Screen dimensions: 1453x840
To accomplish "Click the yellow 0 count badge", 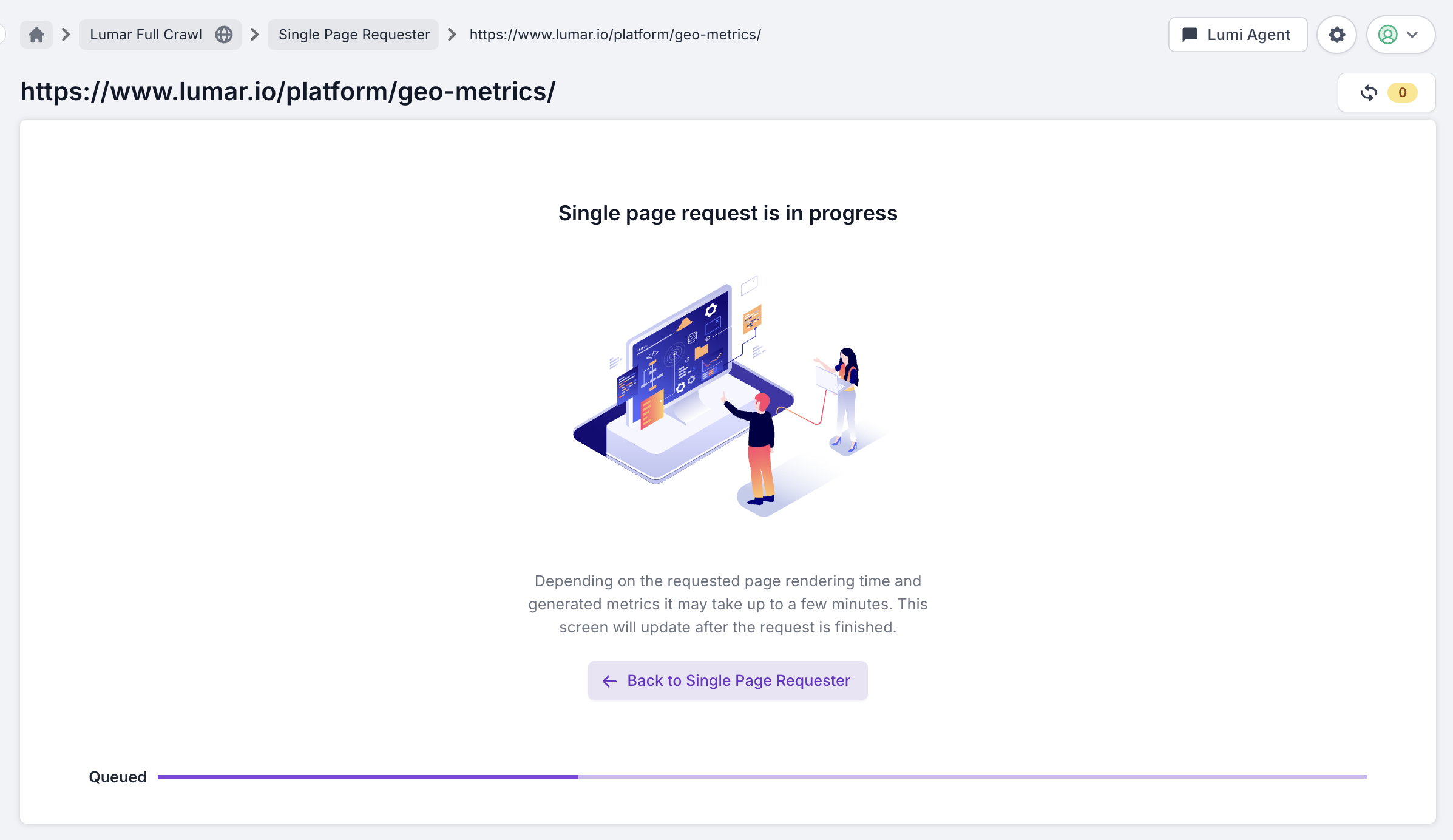I will click(1402, 92).
